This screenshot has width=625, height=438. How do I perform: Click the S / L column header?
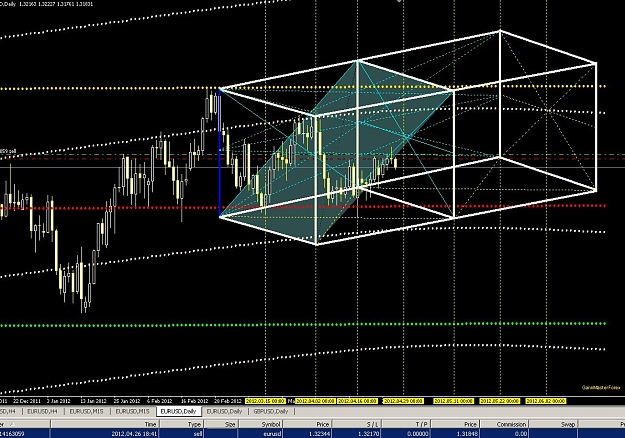click(357, 424)
